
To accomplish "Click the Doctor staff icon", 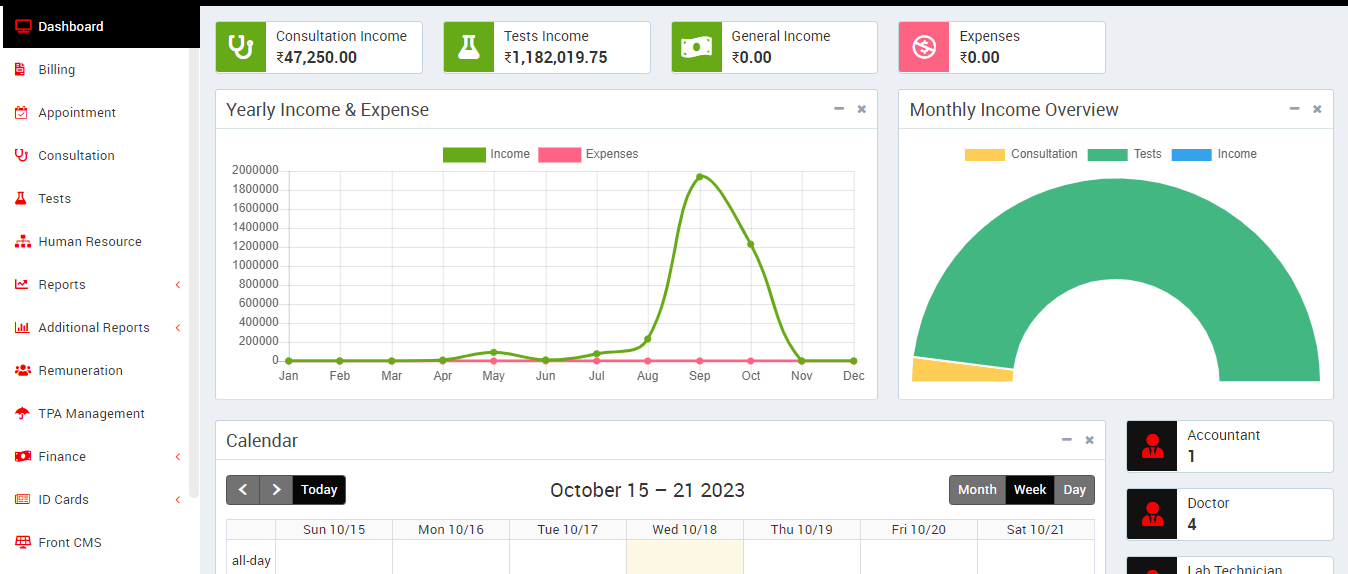I will tap(1152, 514).
